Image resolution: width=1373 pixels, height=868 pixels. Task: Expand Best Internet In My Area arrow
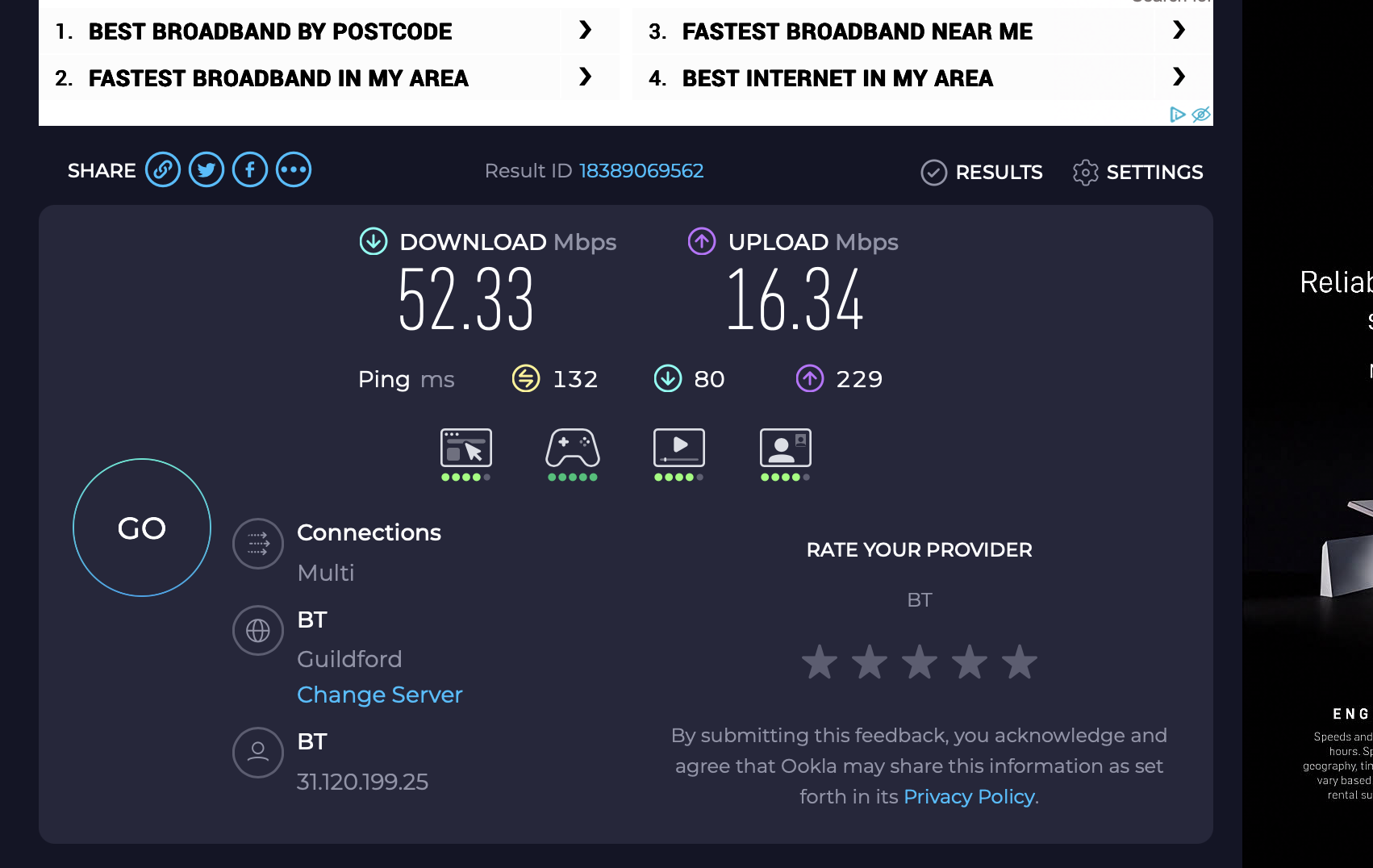click(x=1179, y=77)
